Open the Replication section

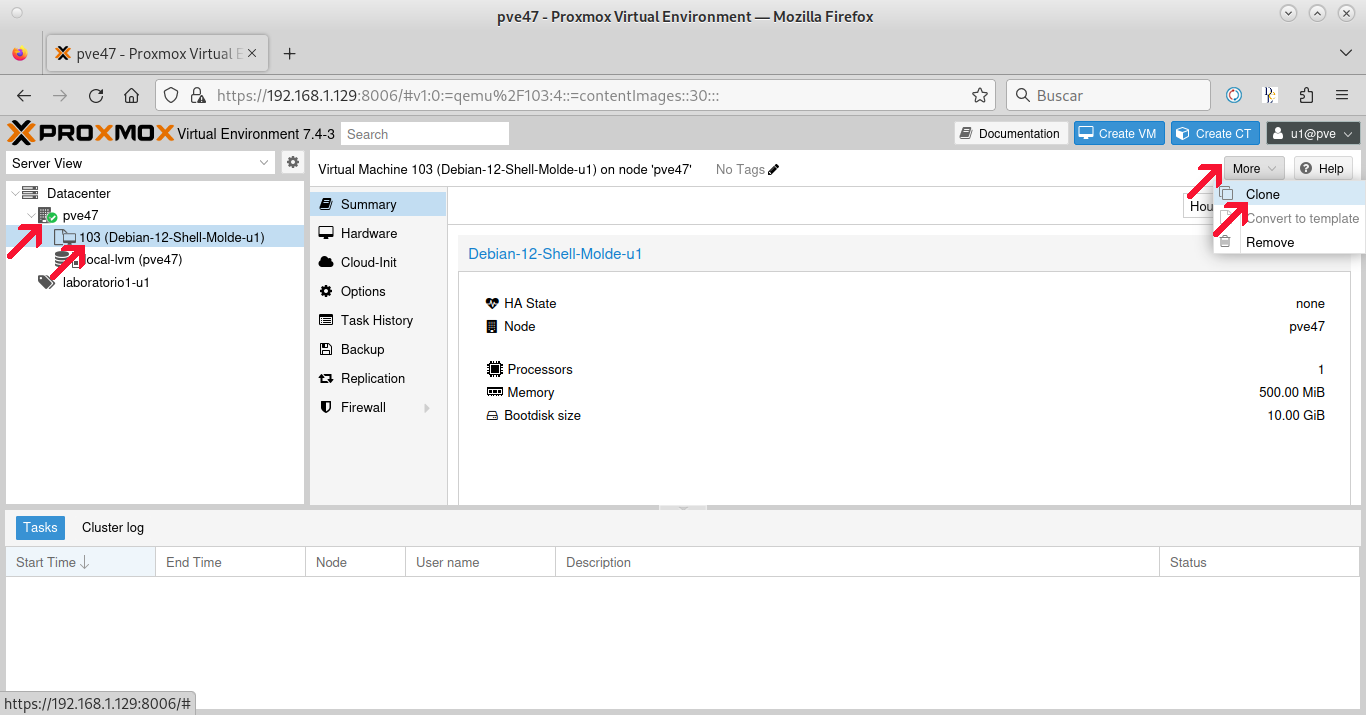(378, 378)
